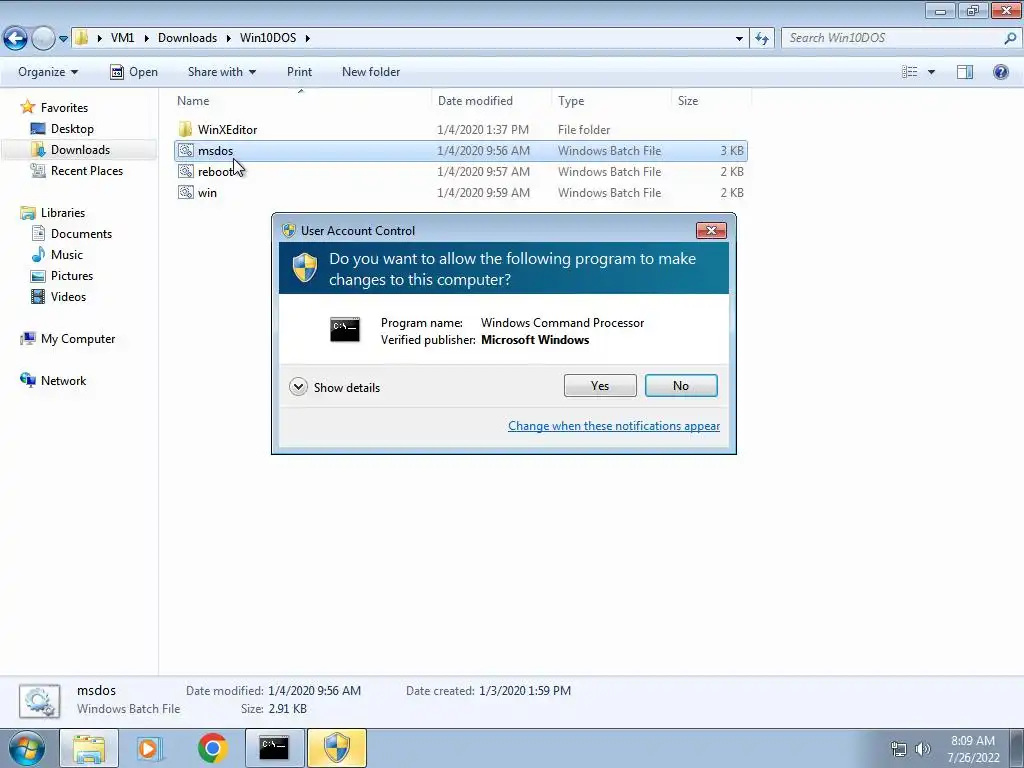Click the Win10DOS breadcrumb
1024x768 pixels.
(268, 38)
